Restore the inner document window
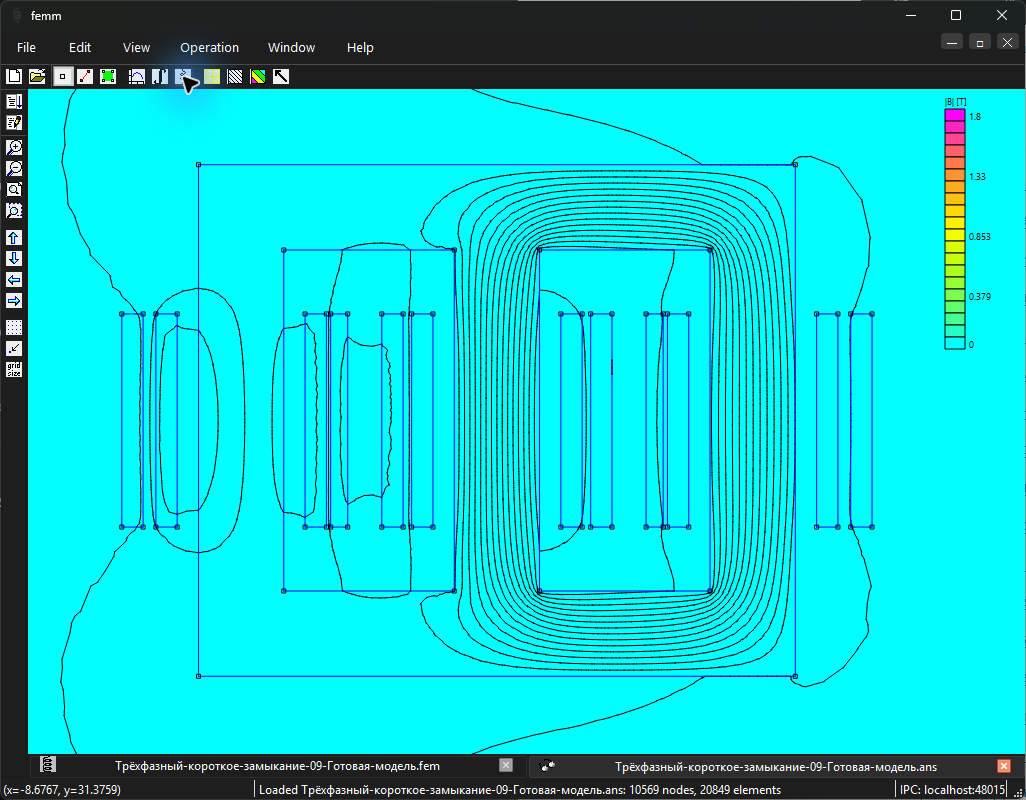Viewport: 1026px width, 800px height. pos(980,43)
